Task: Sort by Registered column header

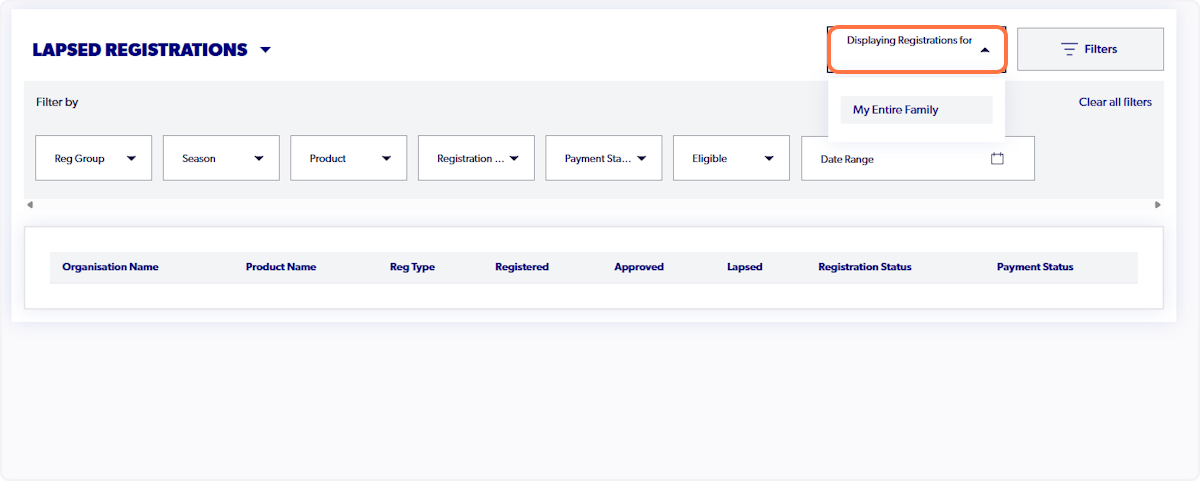Action: pos(522,267)
